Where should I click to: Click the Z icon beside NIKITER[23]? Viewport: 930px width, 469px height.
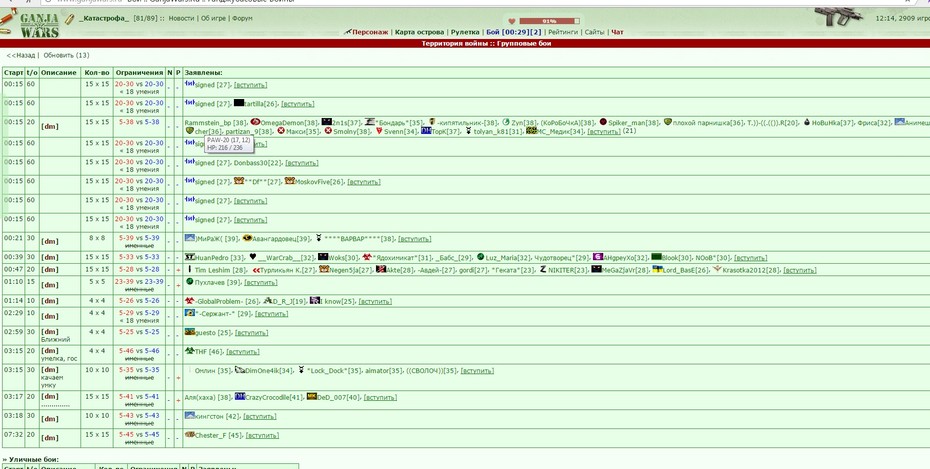click(543, 270)
